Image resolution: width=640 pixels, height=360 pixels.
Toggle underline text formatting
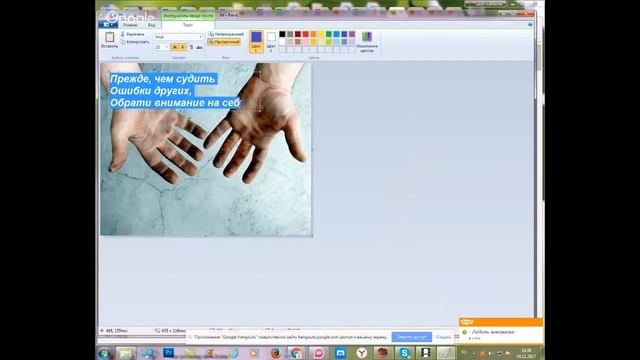191,47
